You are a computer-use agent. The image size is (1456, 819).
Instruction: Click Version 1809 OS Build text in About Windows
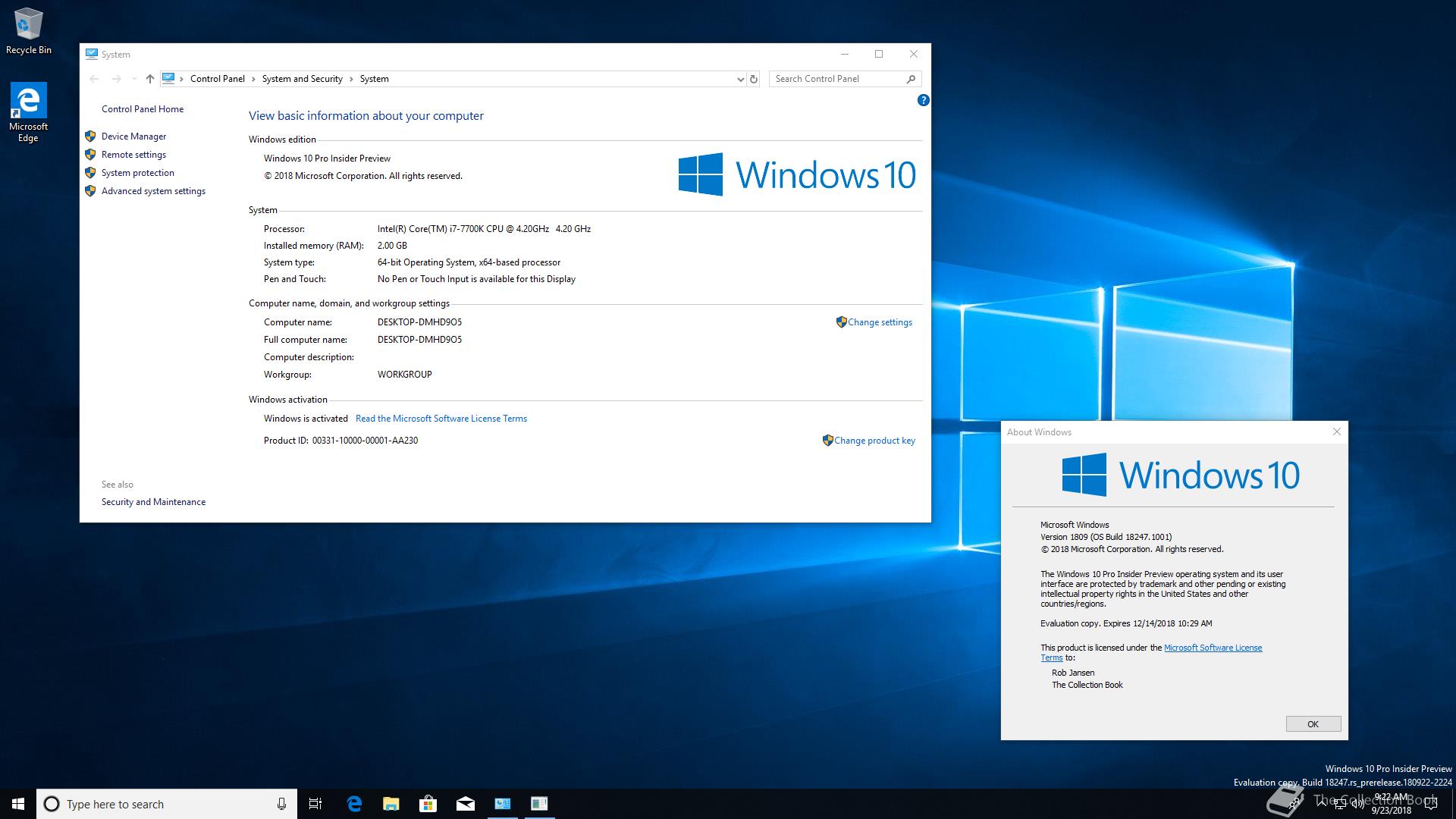click(x=1106, y=537)
